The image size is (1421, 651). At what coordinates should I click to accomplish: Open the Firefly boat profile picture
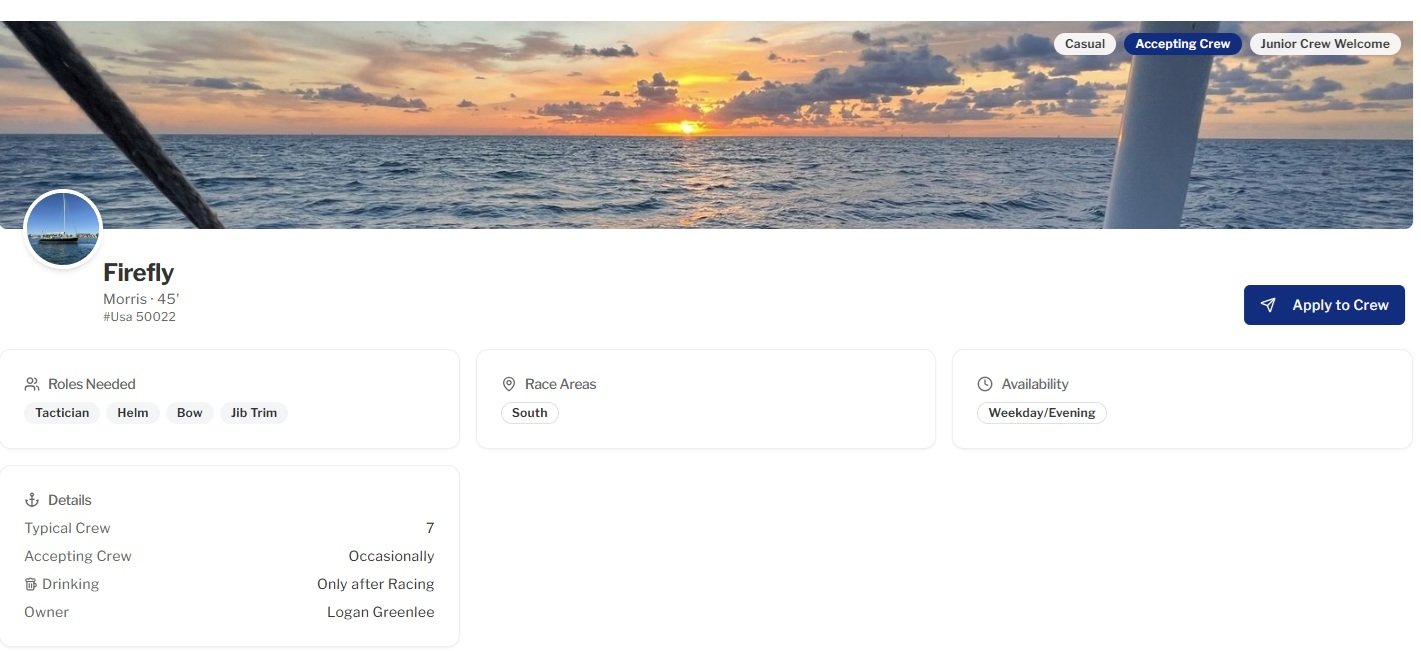pyautogui.click(x=63, y=229)
